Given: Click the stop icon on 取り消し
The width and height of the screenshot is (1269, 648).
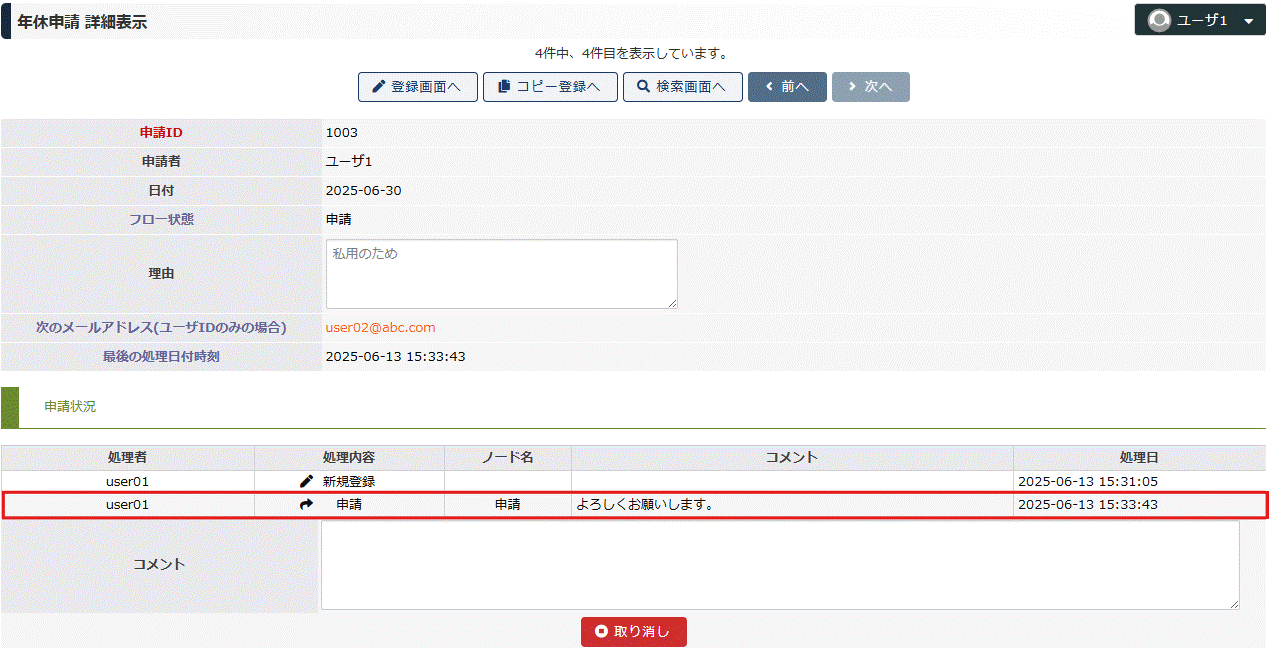Looking at the screenshot, I should (x=601, y=631).
